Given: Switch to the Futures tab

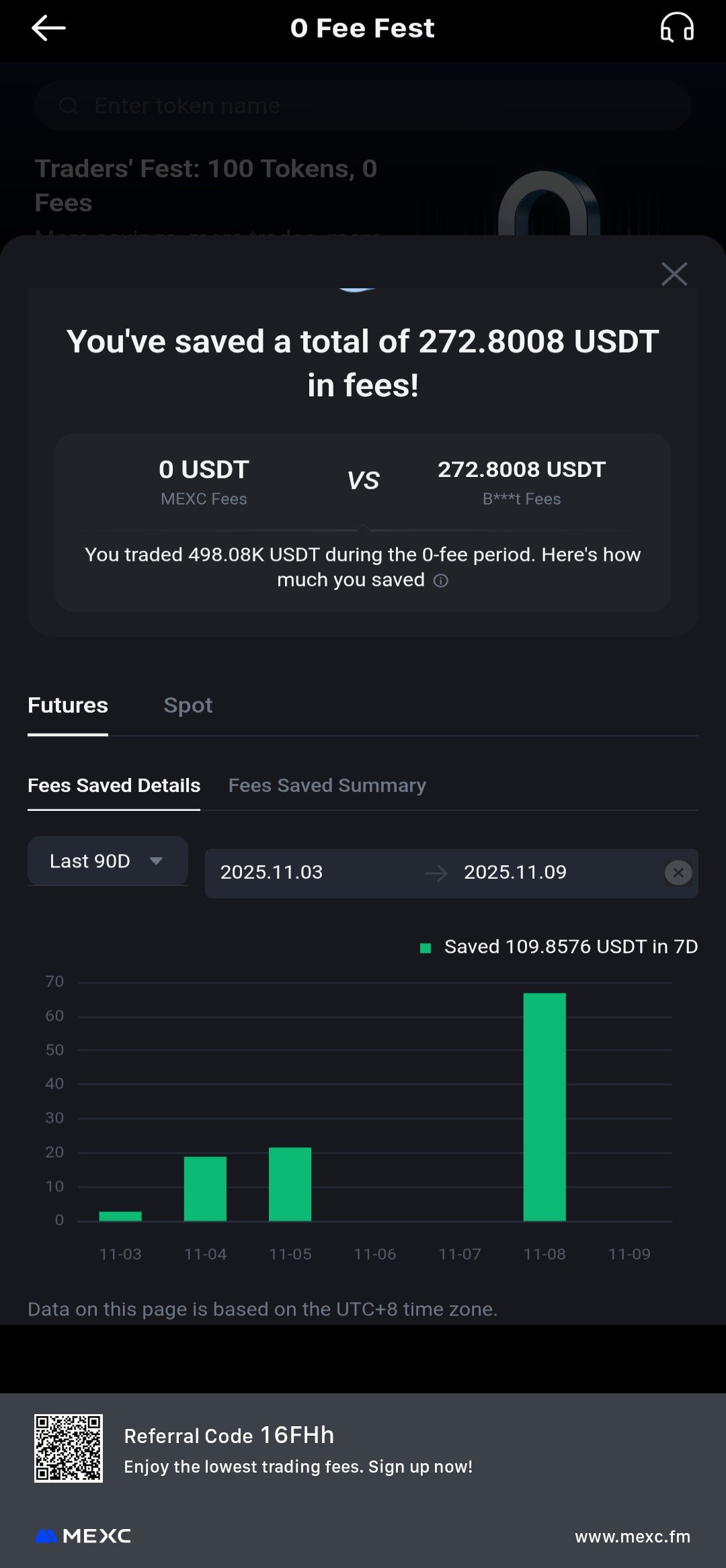Looking at the screenshot, I should [x=68, y=705].
